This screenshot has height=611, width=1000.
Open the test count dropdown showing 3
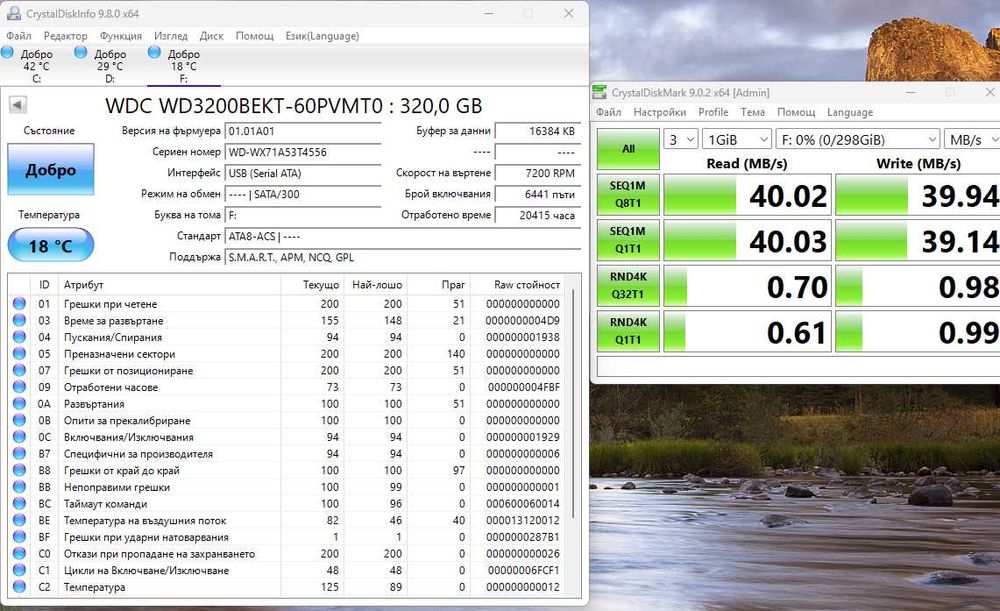pos(680,139)
